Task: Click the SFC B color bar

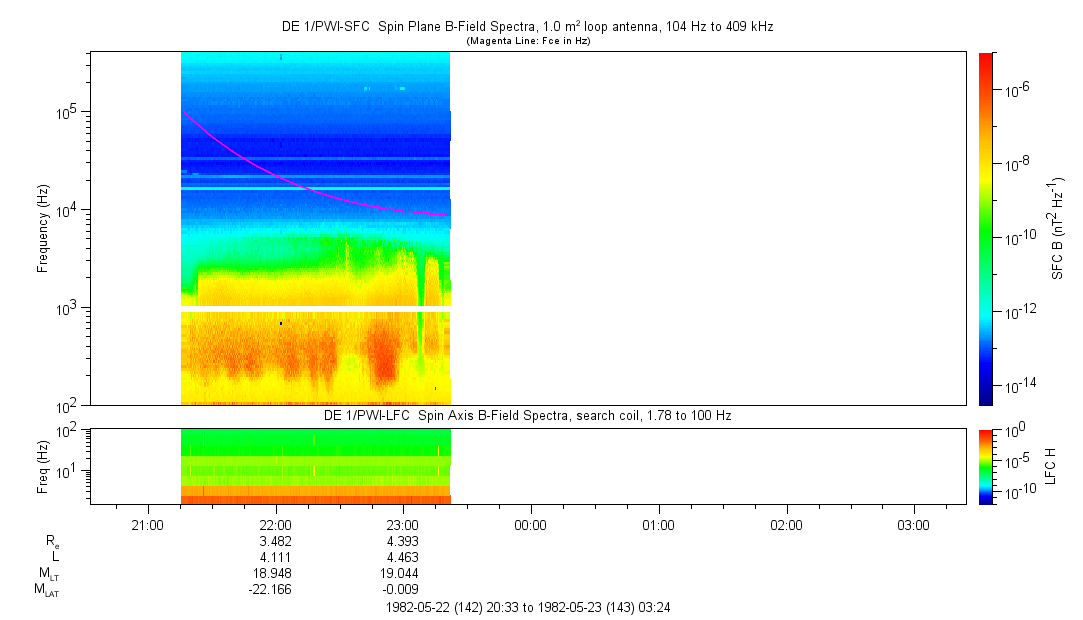Action: [985, 228]
